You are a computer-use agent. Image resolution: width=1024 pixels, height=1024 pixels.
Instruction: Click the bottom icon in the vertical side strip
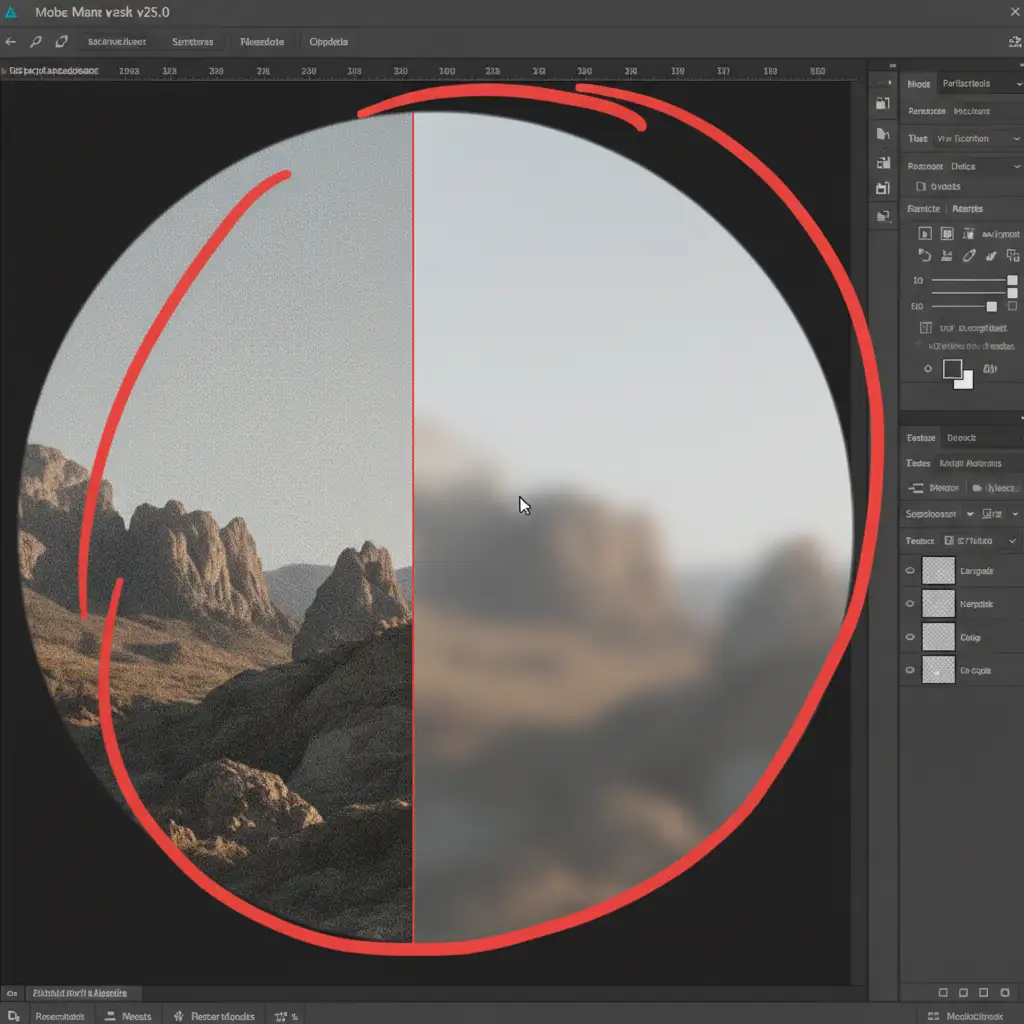pyautogui.click(x=882, y=215)
